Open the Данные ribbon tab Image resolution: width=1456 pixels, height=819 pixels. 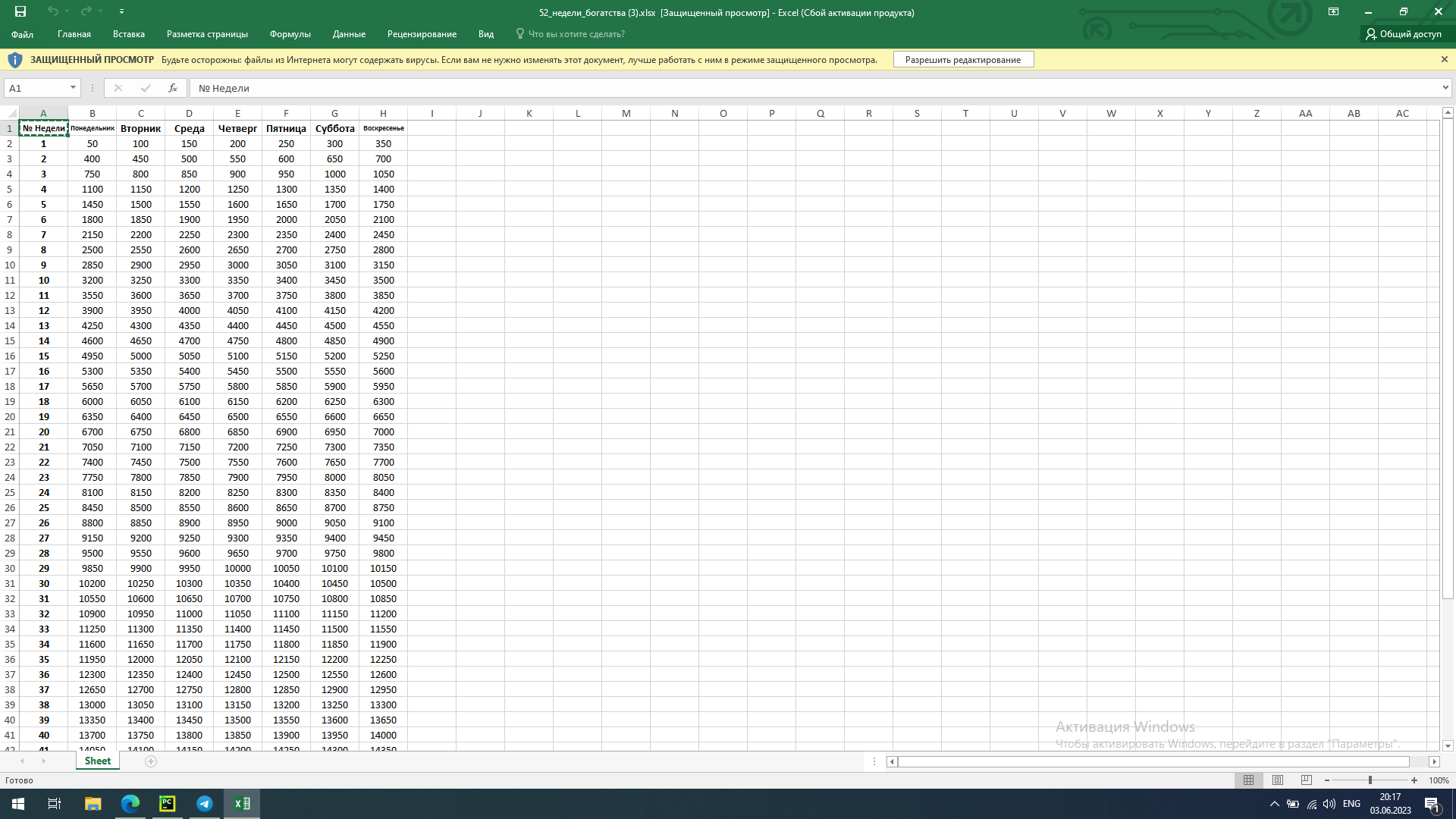(349, 34)
